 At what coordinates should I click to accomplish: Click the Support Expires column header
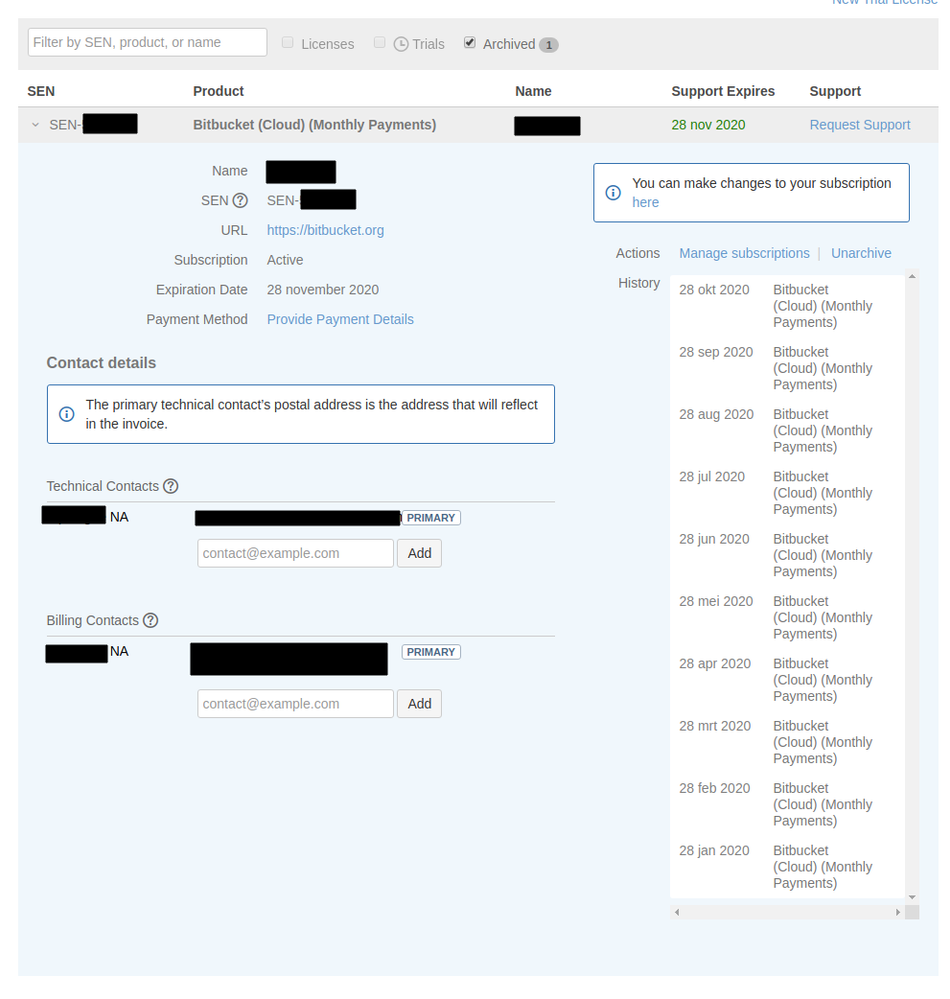click(723, 91)
